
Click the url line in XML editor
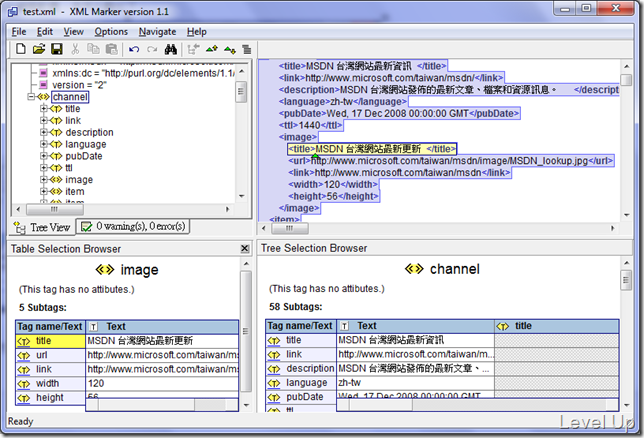(451, 161)
